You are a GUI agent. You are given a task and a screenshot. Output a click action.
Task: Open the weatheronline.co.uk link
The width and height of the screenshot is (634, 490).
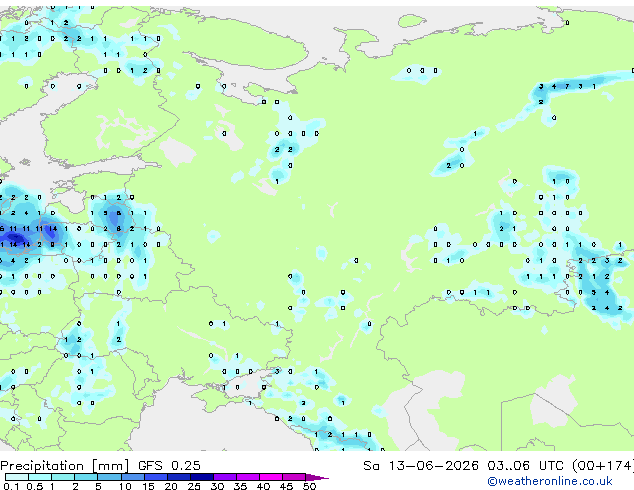point(550,481)
